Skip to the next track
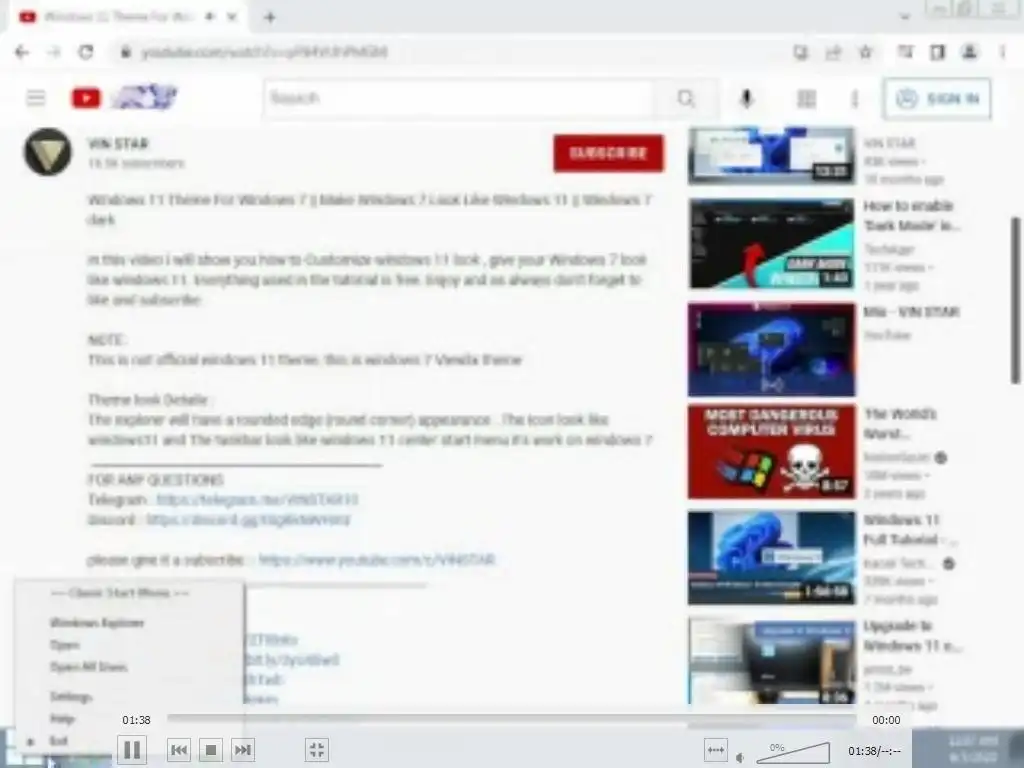The height and width of the screenshot is (768, 1024). (243, 750)
